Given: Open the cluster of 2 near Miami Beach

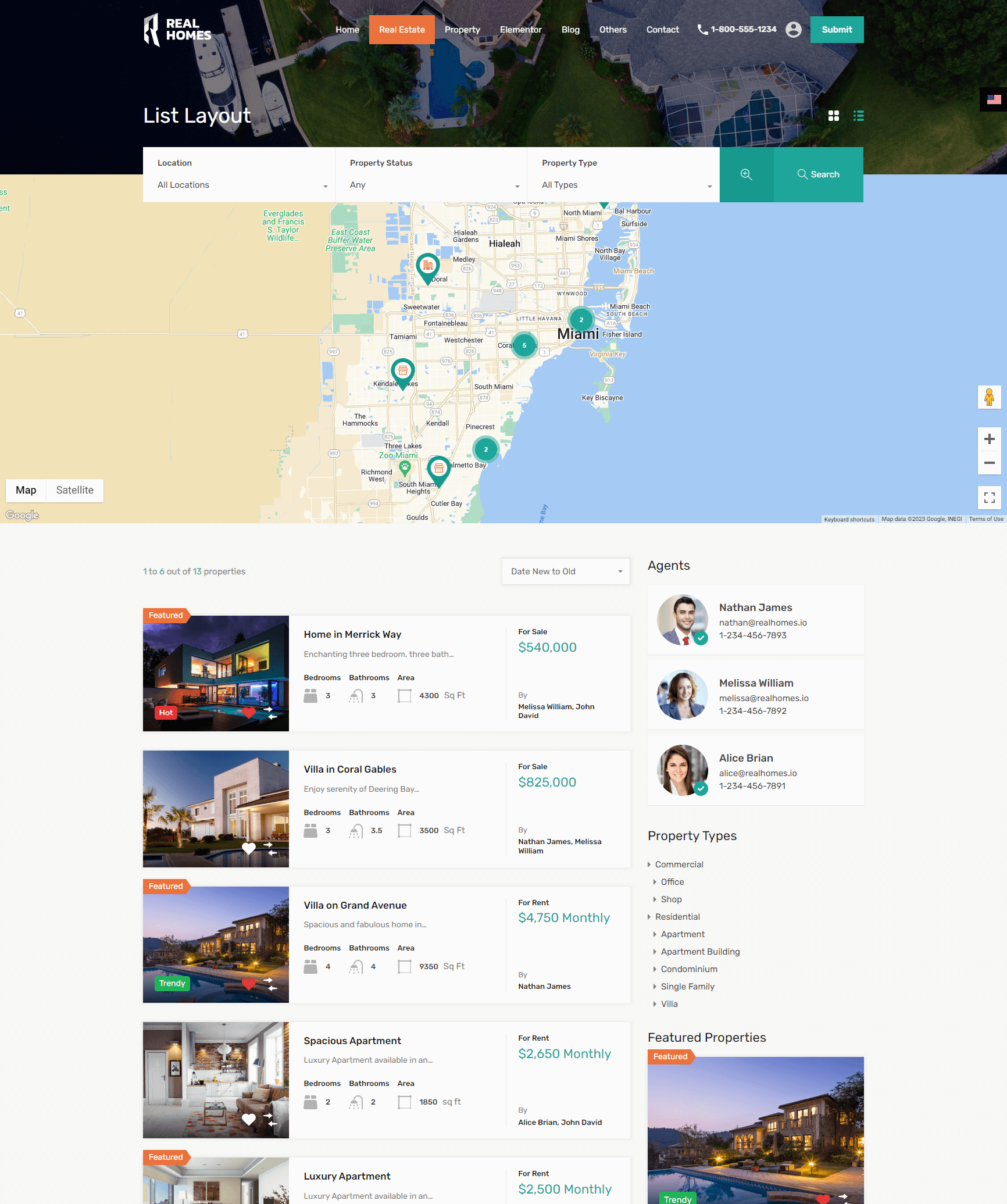Looking at the screenshot, I should [581, 320].
